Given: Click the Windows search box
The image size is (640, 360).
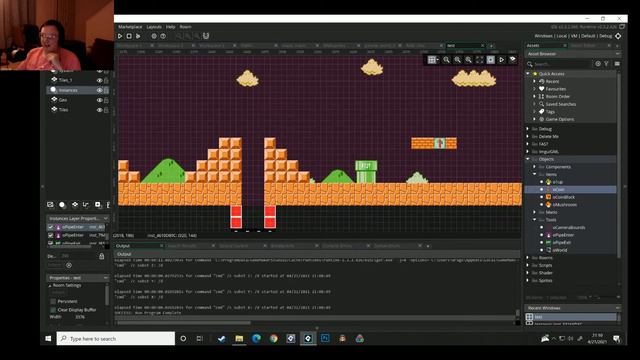Looking at the screenshot, I should tap(116, 338).
